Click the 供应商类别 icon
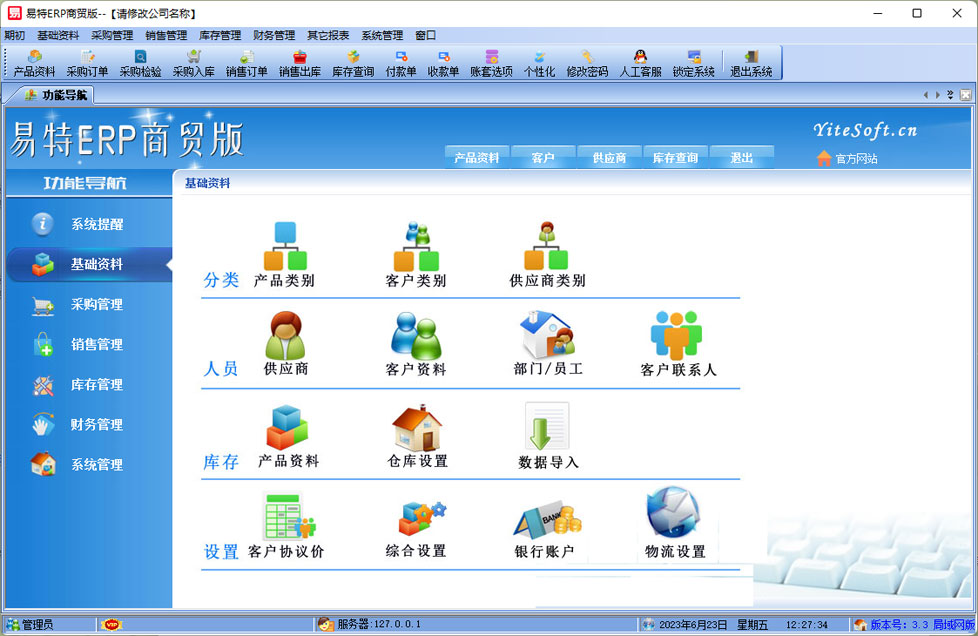Viewport: 978px width, 636px height. pos(547,248)
